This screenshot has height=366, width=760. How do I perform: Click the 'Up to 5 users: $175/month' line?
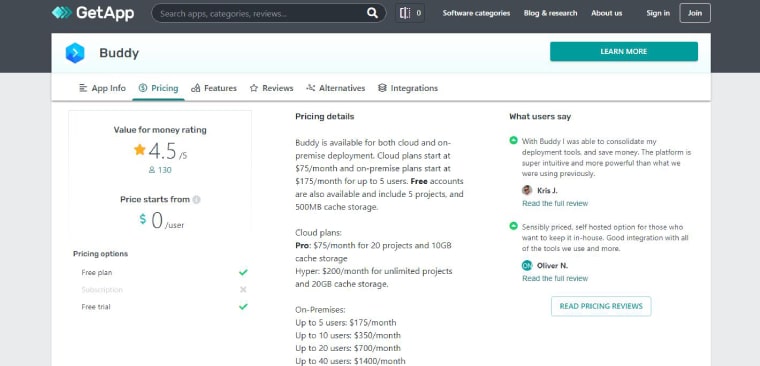tap(346, 322)
